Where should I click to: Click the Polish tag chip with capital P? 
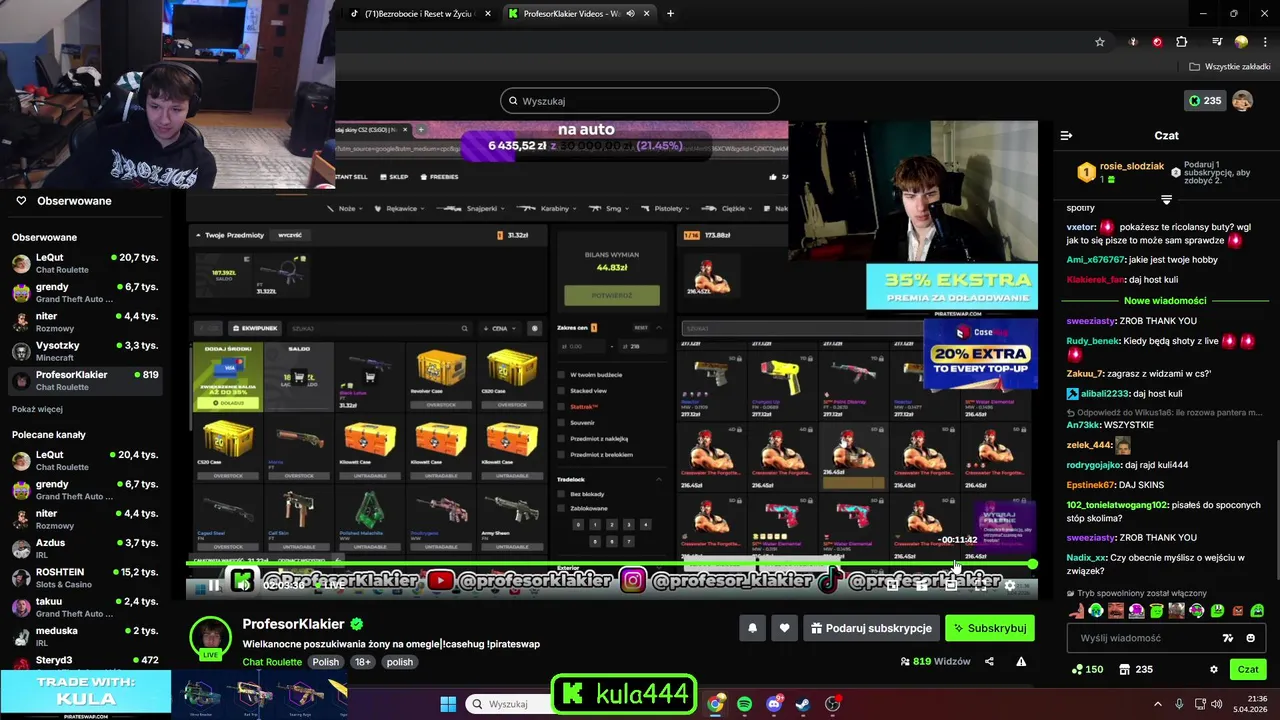point(326,662)
